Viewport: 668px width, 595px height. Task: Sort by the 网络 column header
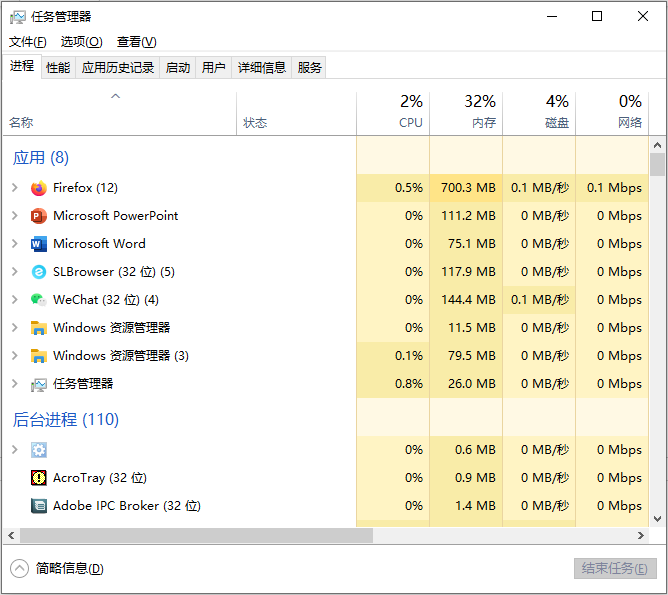click(612, 114)
